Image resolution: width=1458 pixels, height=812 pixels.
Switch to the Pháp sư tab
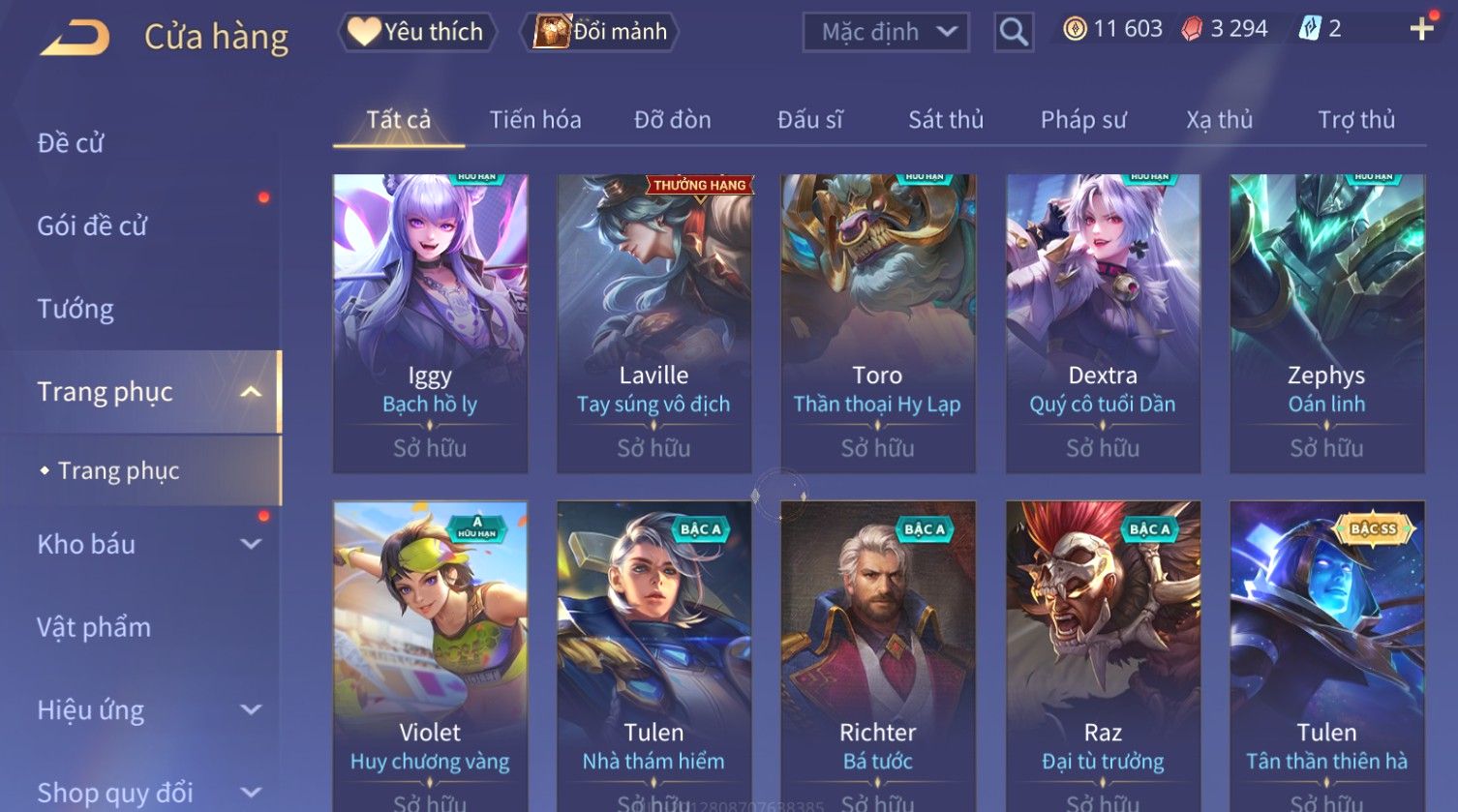(1083, 120)
